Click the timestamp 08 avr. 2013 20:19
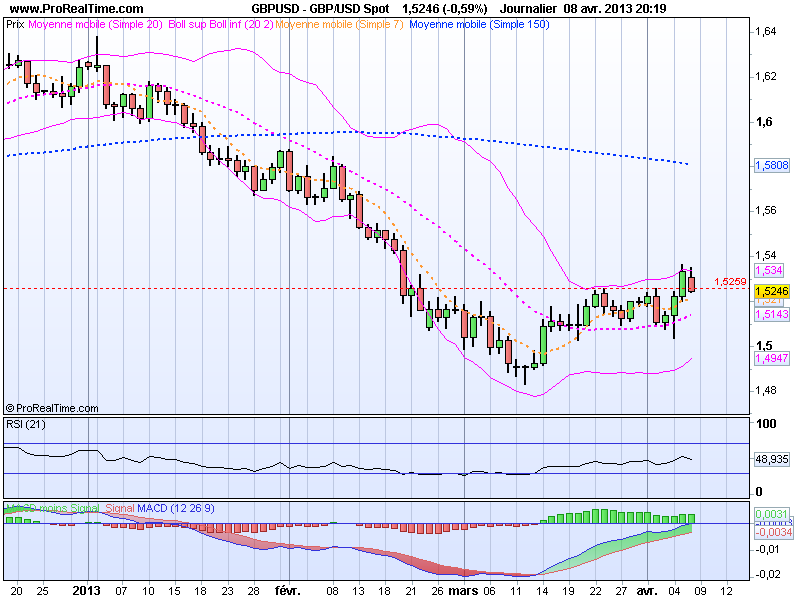800x600 pixels. [615, 9]
